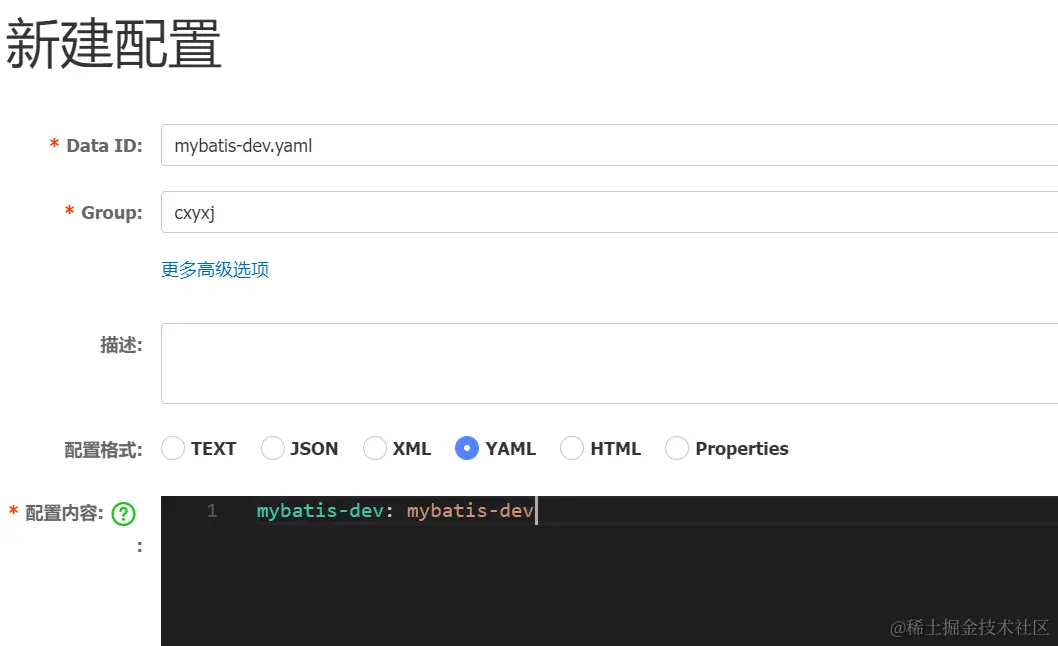Focus the Data ID input field
1058x646 pixels.
[x=609, y=145]
